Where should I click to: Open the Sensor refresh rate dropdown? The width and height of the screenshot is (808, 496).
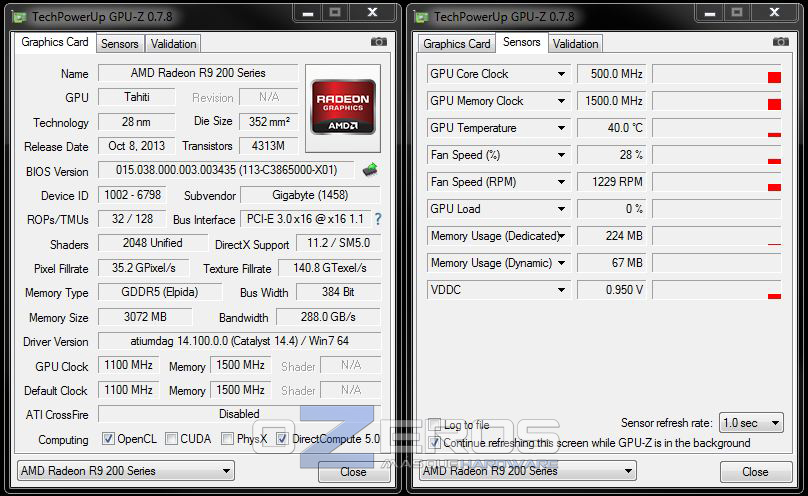(x=751, y=423)
